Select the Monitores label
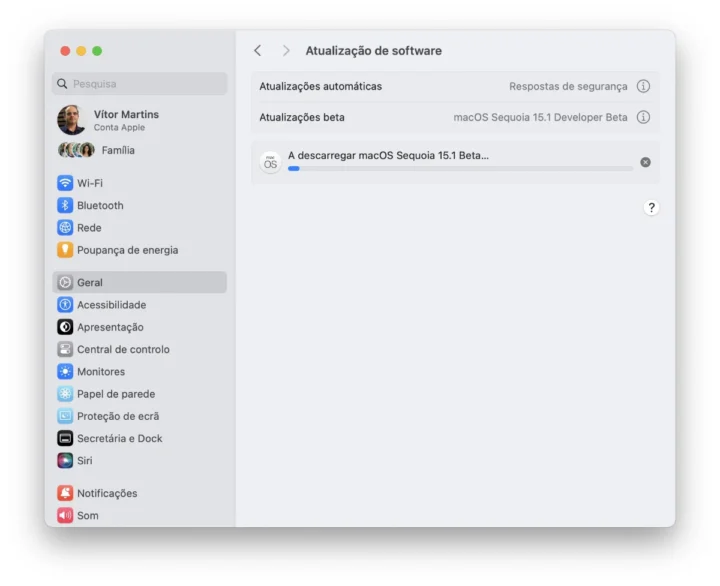 pyautogui.click(x=101, y=372)
